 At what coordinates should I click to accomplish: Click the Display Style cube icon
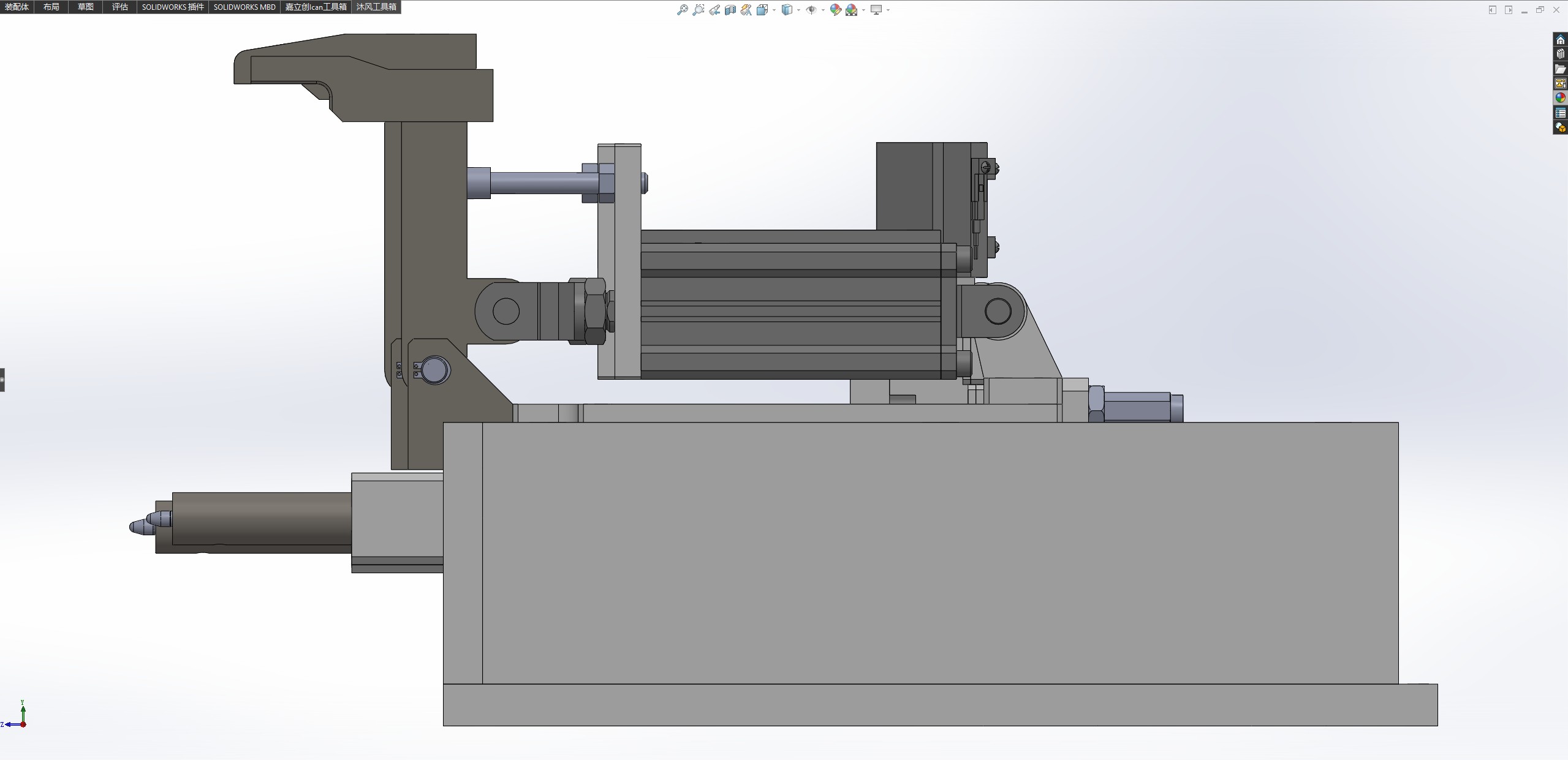pyautogui.click(x=787, y=10)
